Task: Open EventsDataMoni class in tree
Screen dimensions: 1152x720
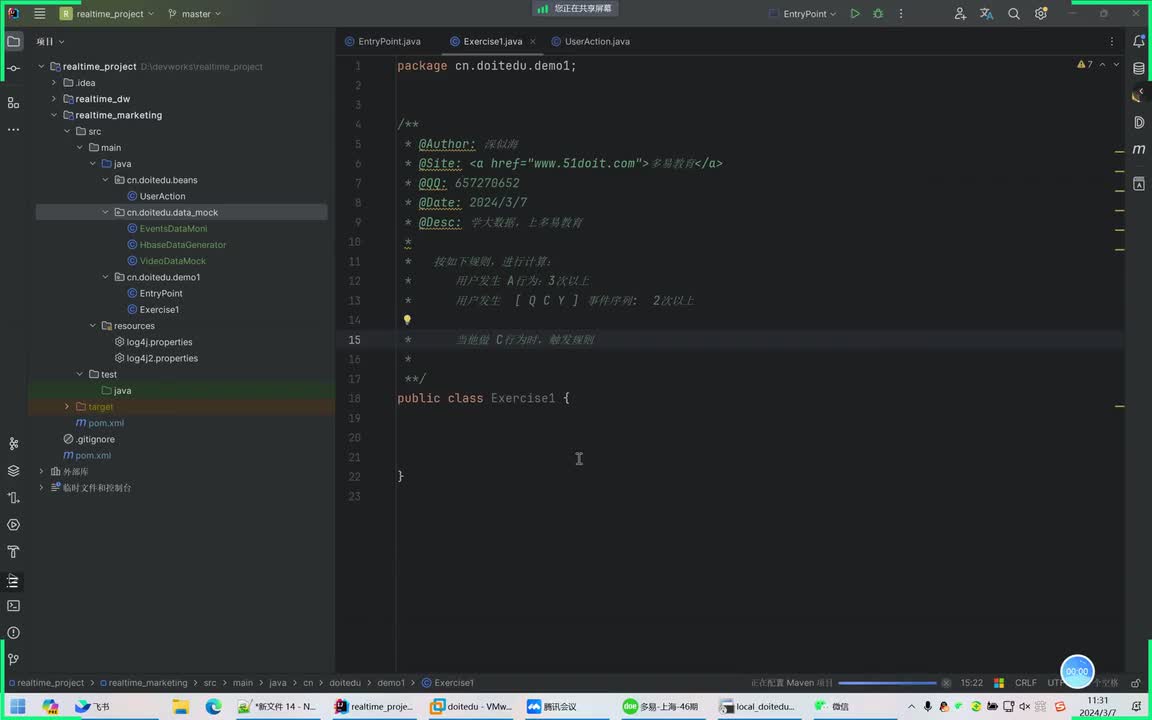Action: (x=173, y=228)
